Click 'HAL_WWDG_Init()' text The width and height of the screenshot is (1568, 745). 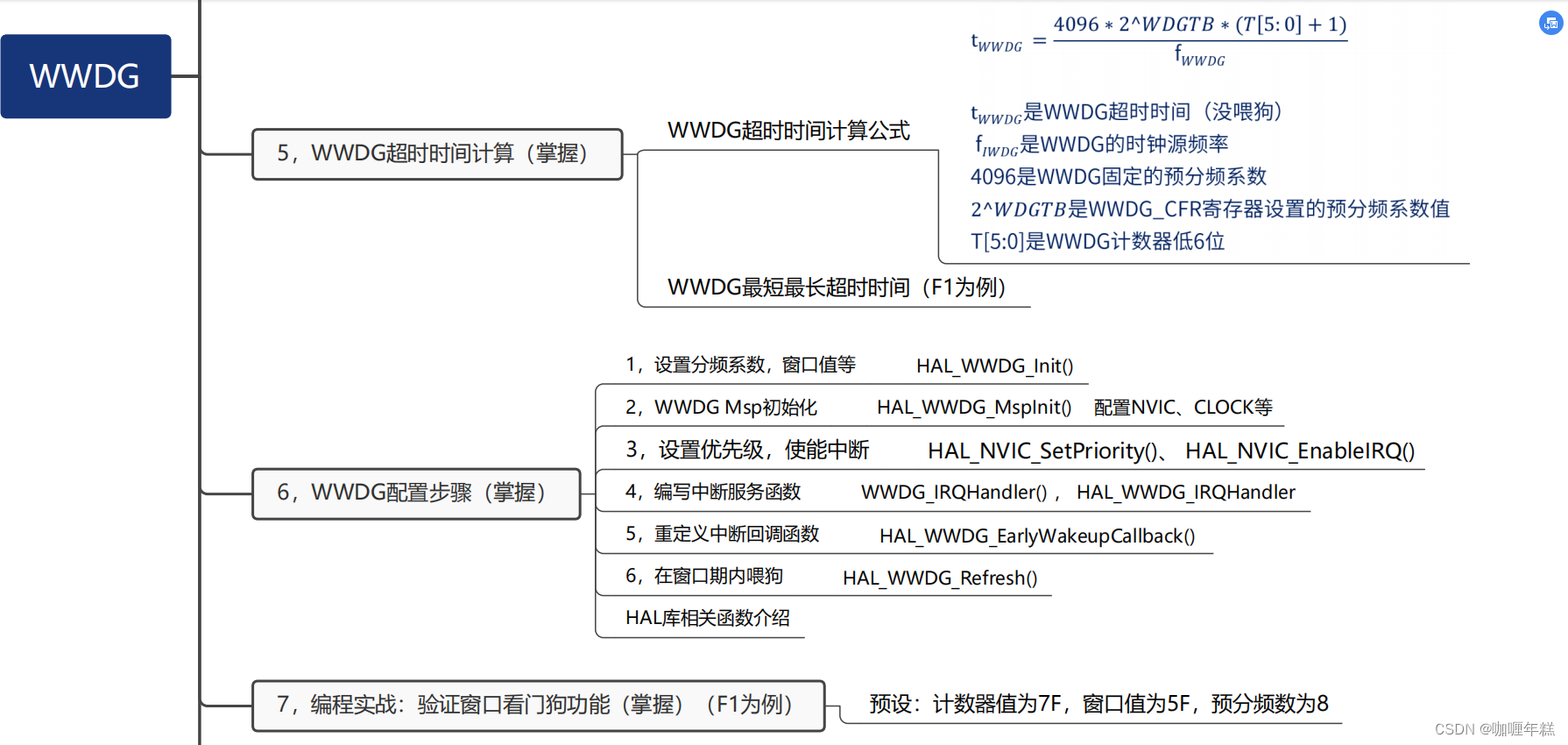tap(994, 366)
